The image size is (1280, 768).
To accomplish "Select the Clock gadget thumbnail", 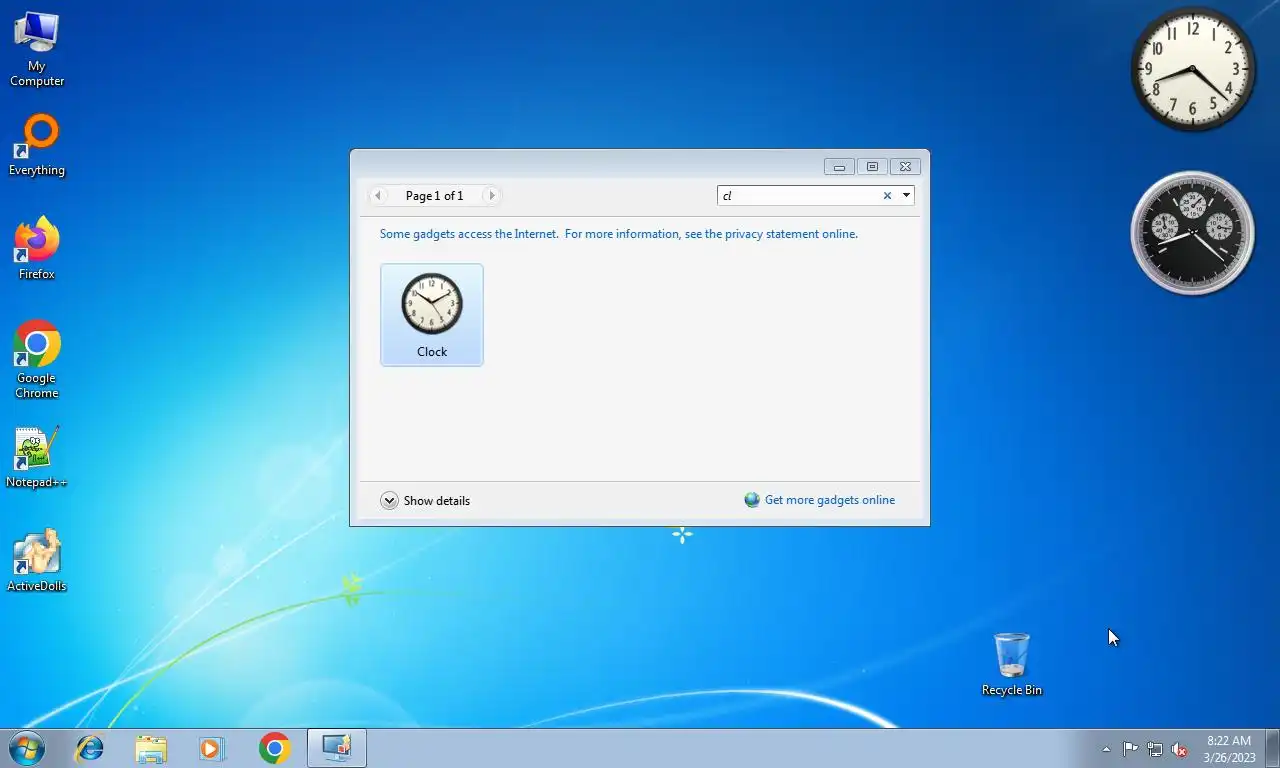I will pos(432,315).
